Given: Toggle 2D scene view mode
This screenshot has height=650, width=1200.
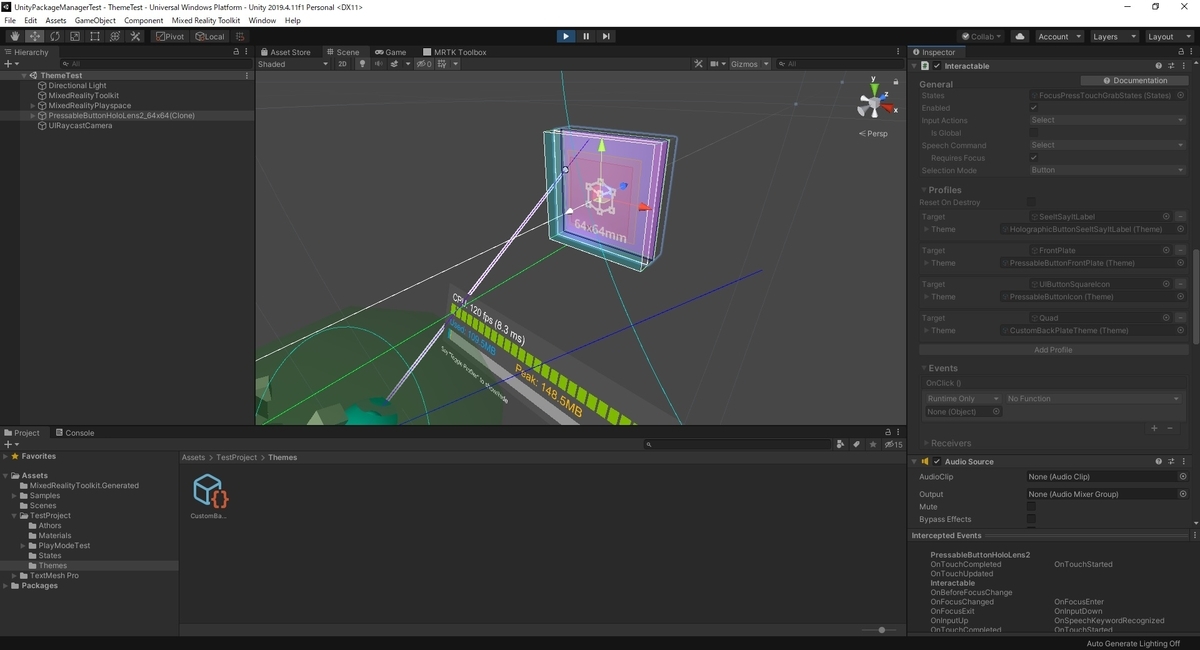Looking at the screenshot, I should (x=343, y=64).
